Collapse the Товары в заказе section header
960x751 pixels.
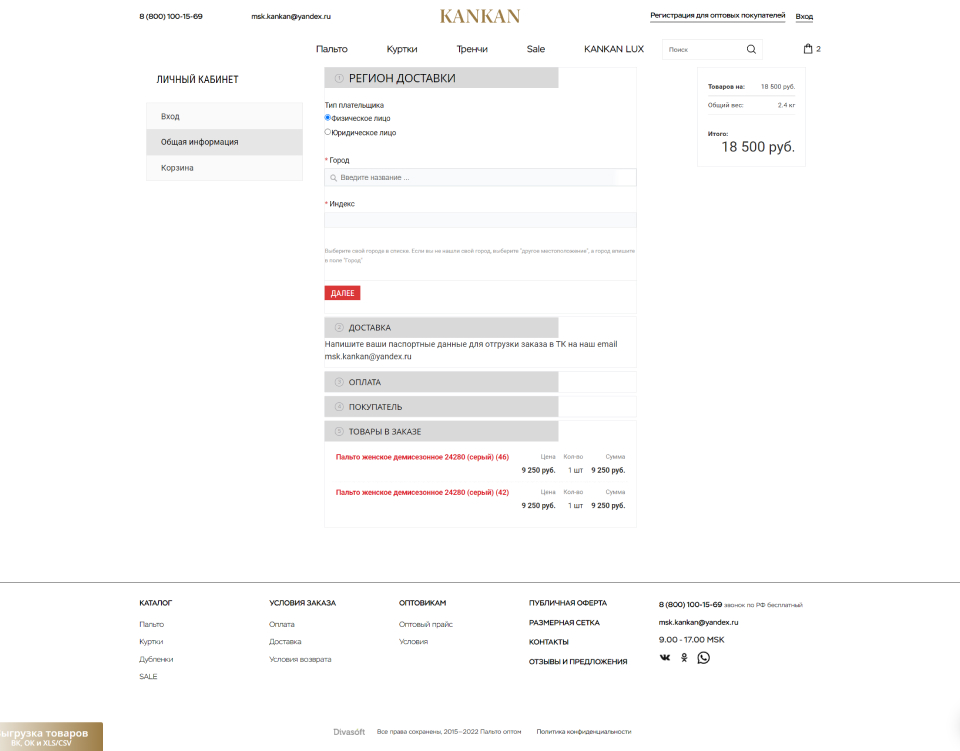(x=441, y=432)
